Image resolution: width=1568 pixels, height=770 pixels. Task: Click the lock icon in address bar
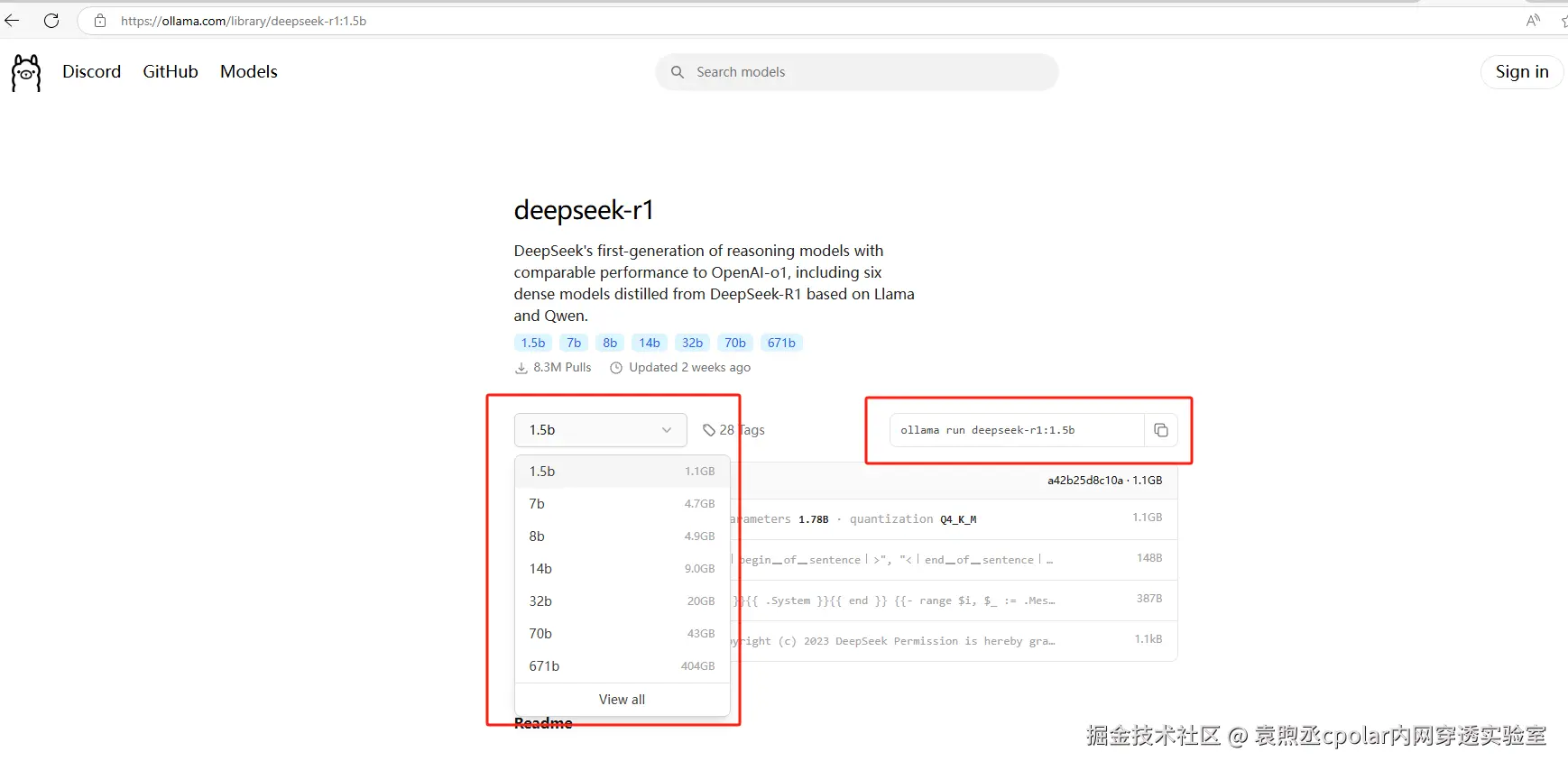point(100,21)
